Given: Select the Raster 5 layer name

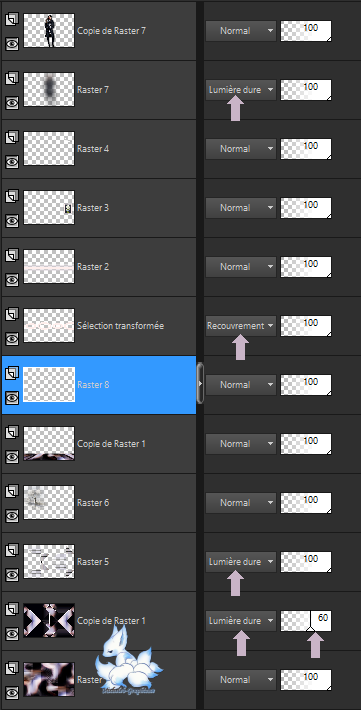Looking at the screenshot, I should point(93,561).
